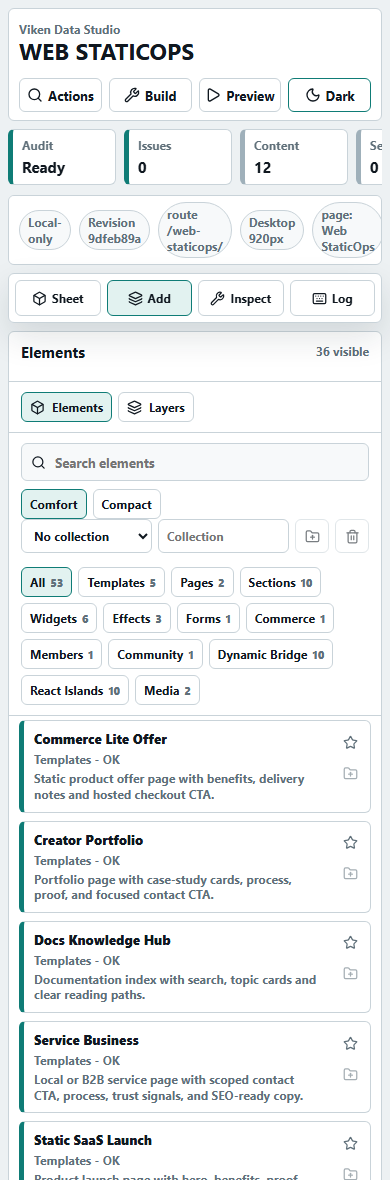Click the Revision 9dfeb89a chip
The height and width of the screenshot is (1180, 390).
tap(114, 230)
